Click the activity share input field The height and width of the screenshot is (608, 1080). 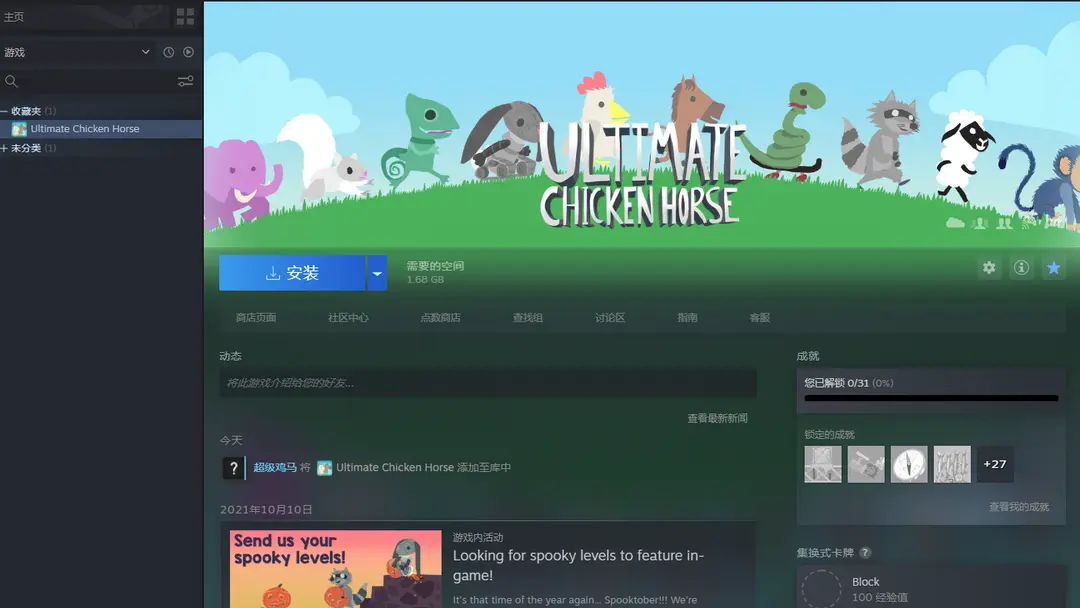(x=488, y=383)
